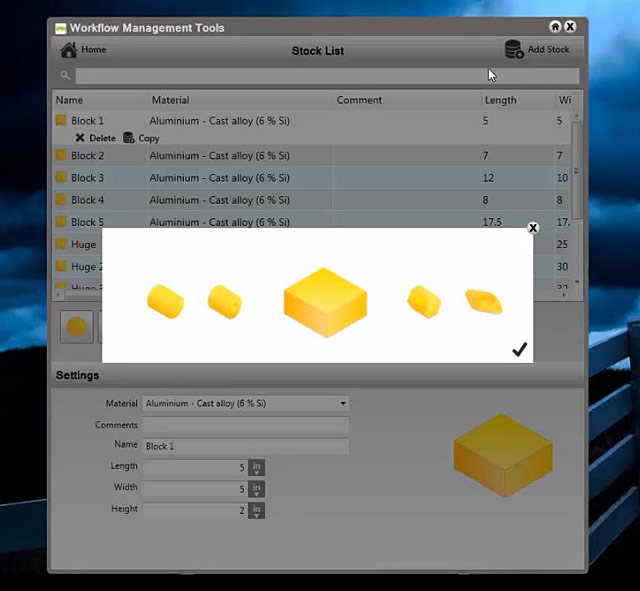Click the block preview in Settings
This screenshot has height=591, width=640.
(x=503, y=455)
